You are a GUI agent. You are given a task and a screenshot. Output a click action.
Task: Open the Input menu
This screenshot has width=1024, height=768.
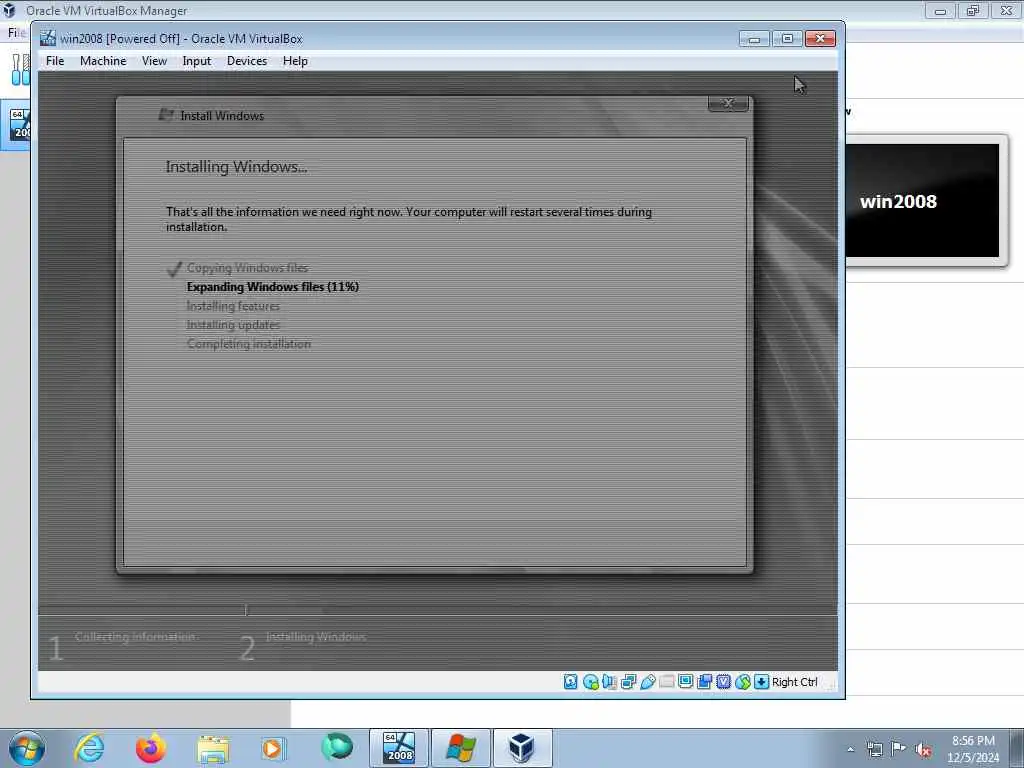pyautogui.click(x=197, y=61)
